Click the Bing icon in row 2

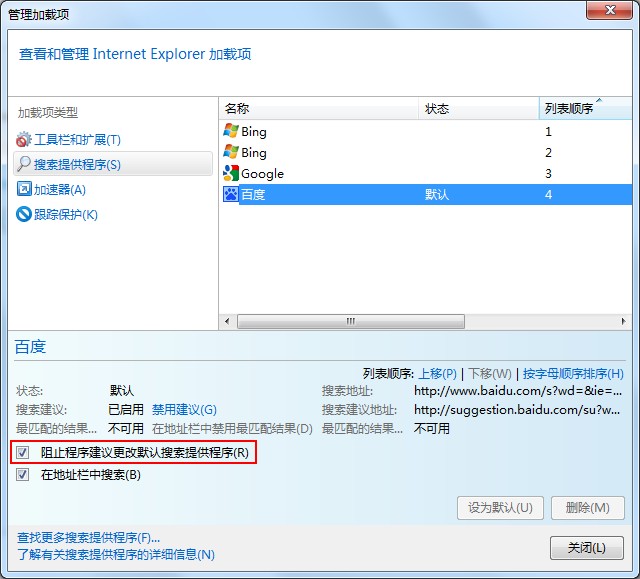click(231, 152)
